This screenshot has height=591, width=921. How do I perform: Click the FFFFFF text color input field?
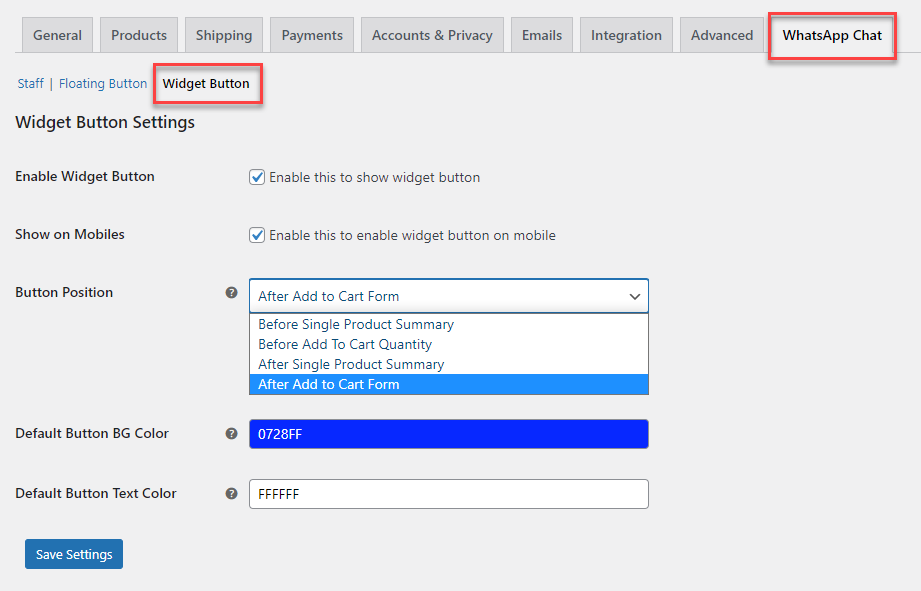click(x=449, y=494)
